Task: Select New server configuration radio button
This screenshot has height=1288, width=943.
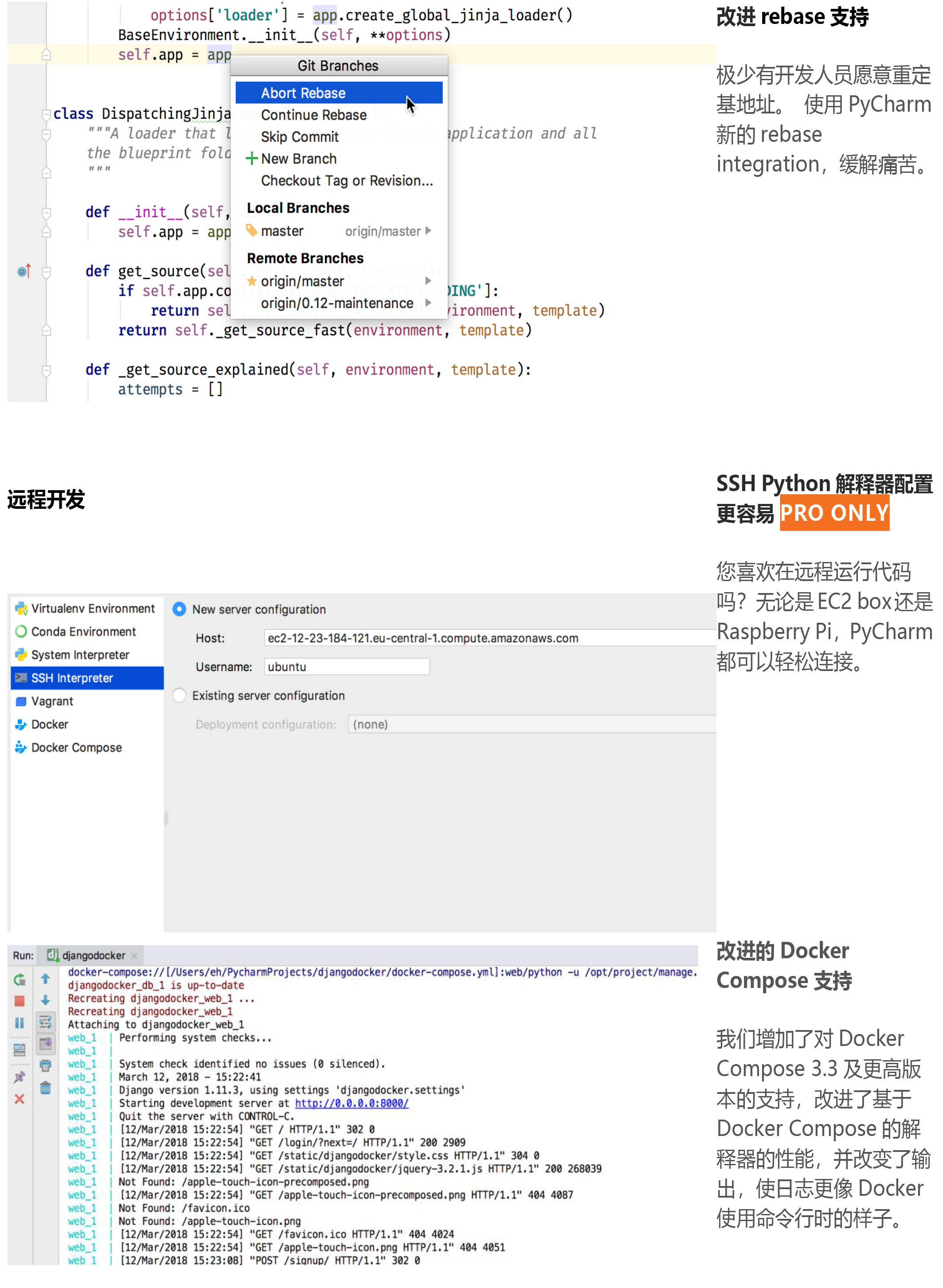Action: pos(179,609)
